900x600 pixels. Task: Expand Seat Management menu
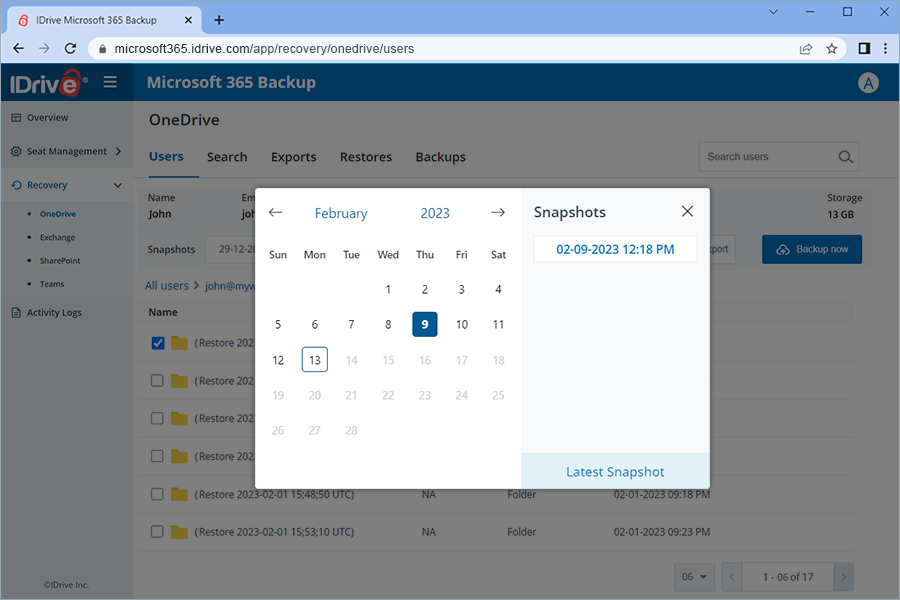(x=67, y=152)
